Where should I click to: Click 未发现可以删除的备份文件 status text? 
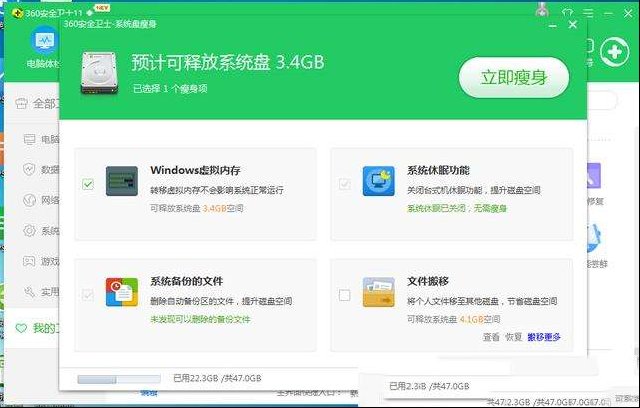pos(200,319)
